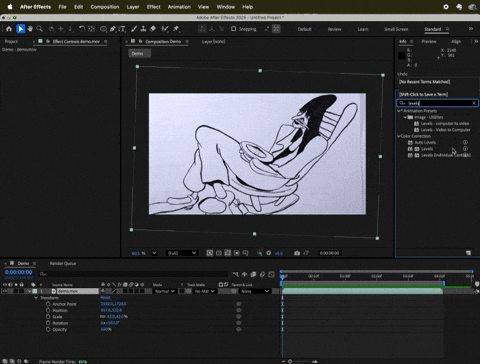The width and height of the screenshot is (480, 364).
Task: Click the Position stopwatch icon
Action: pyautogui.click(x=48, y=310)
